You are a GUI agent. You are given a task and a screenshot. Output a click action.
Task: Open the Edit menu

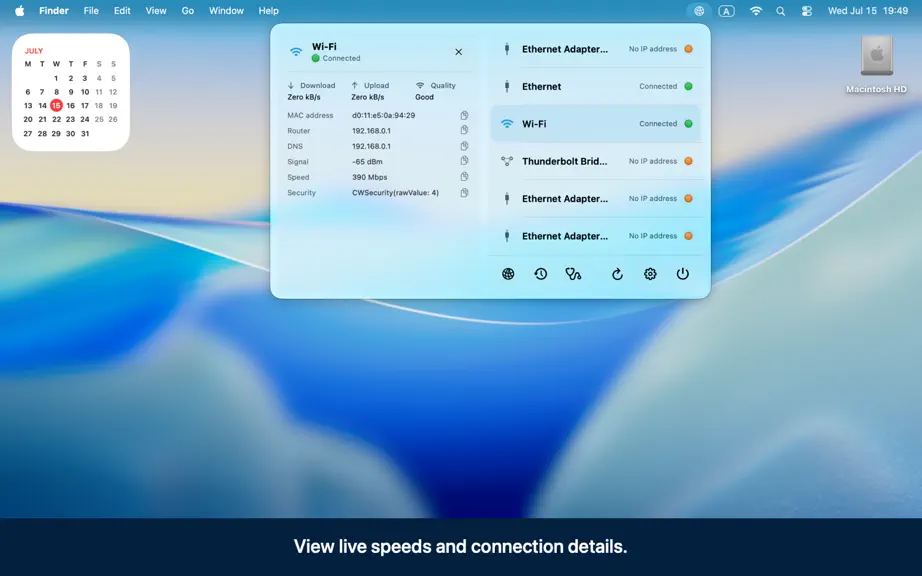point(122,11)
